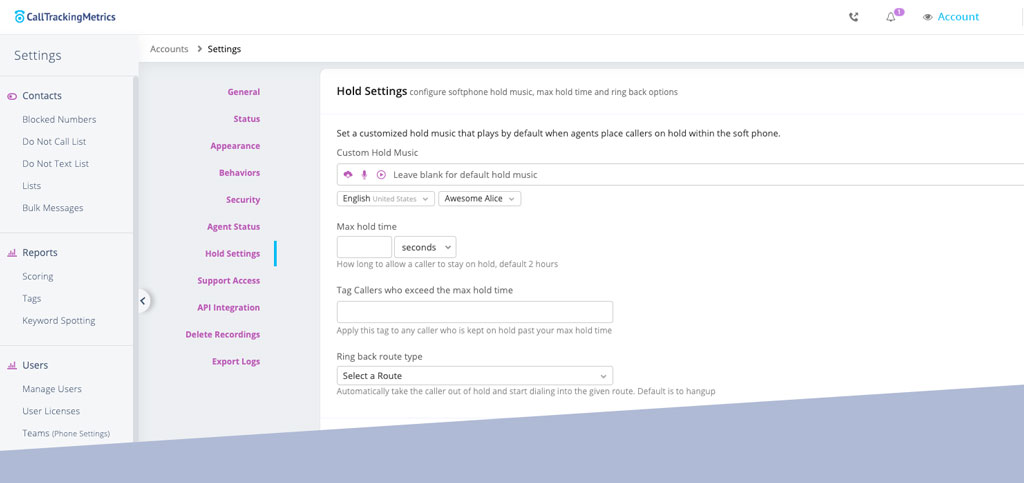The height and width of the screenshot is (483, 1024).
Task: Open the English language dropdown
Action: (385, 199)
